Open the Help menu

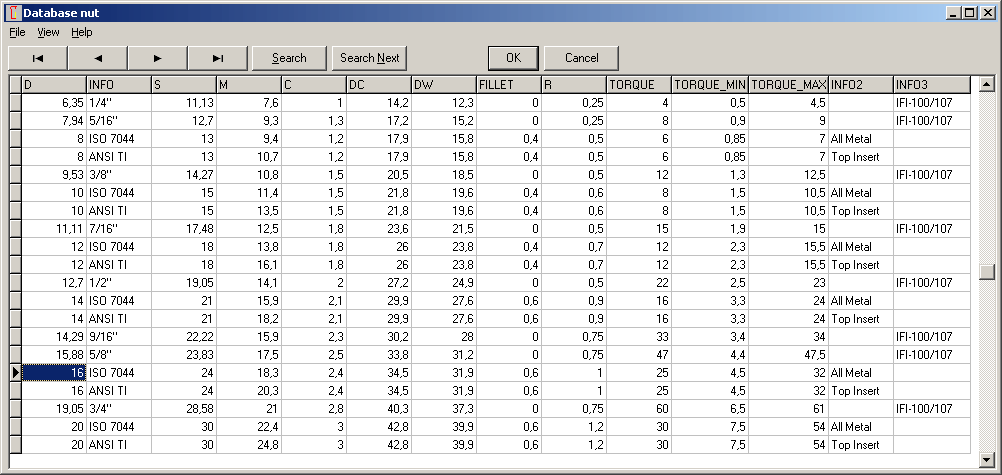81,32
